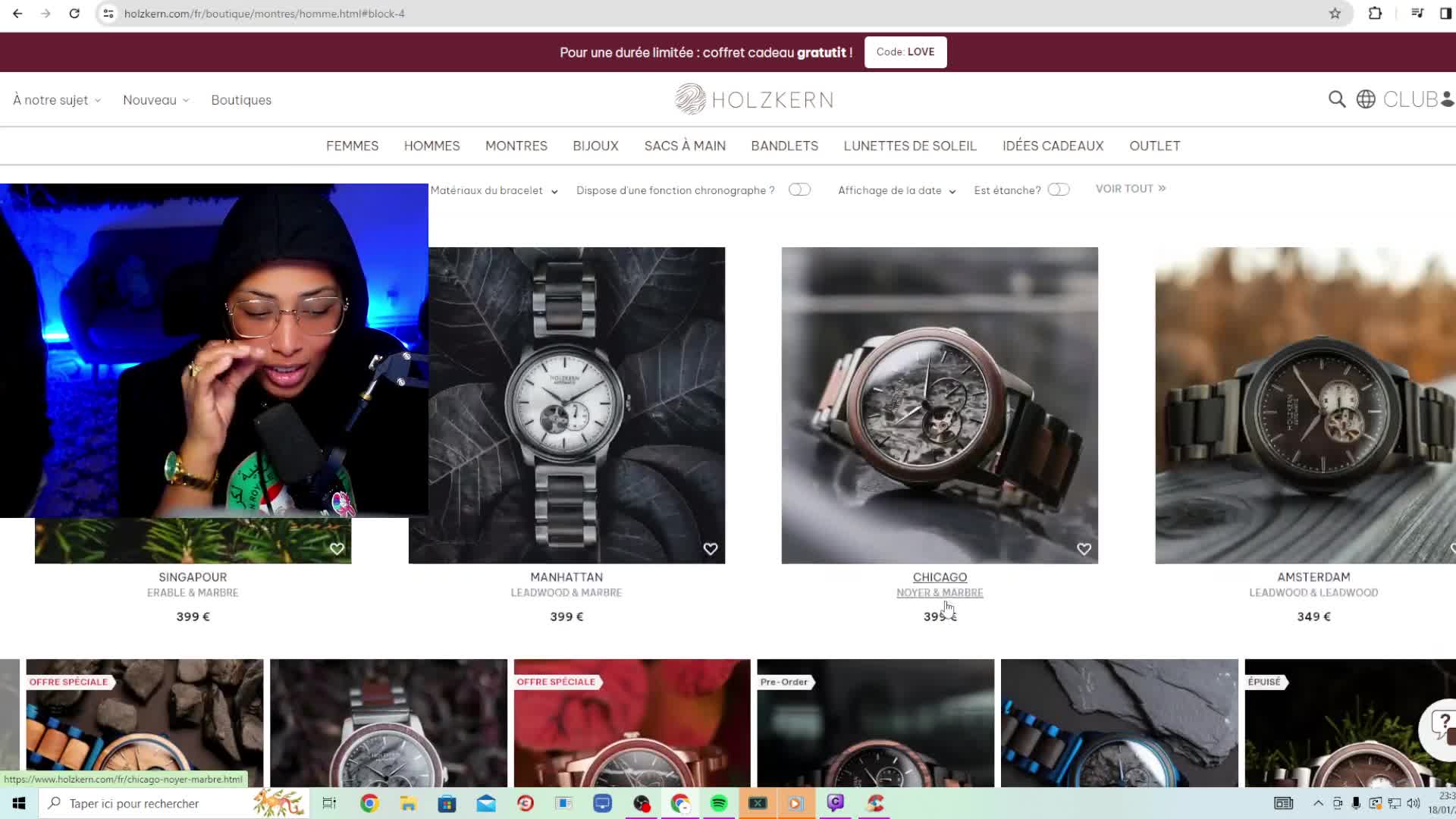This screenshot has width=1456, height=819.
Task: Open browser extensions puzzle icon
Action: pyautogui.click(x=1375, y=14)
